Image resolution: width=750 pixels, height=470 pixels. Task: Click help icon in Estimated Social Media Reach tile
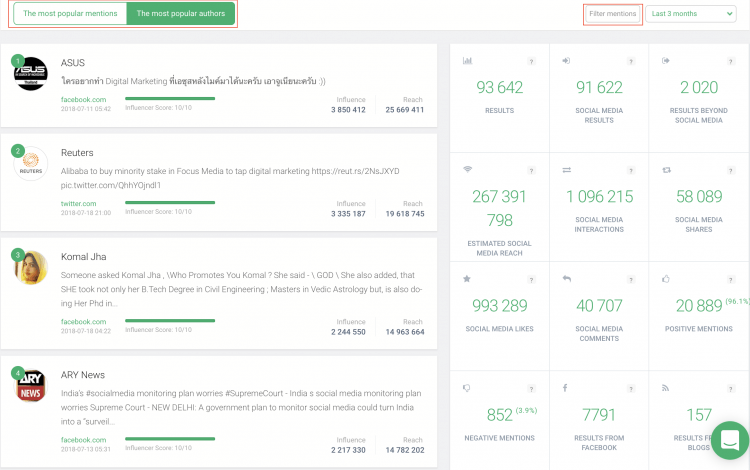pos(531,171)
